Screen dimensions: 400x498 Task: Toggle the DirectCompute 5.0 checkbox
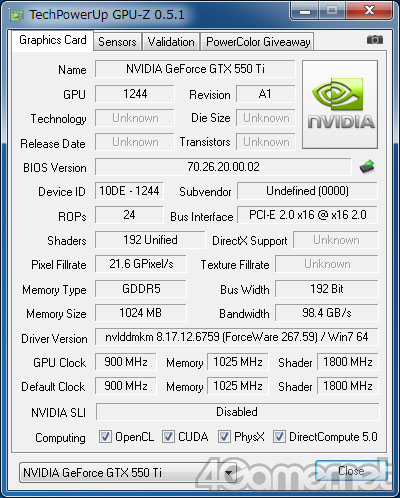point(279,436)
